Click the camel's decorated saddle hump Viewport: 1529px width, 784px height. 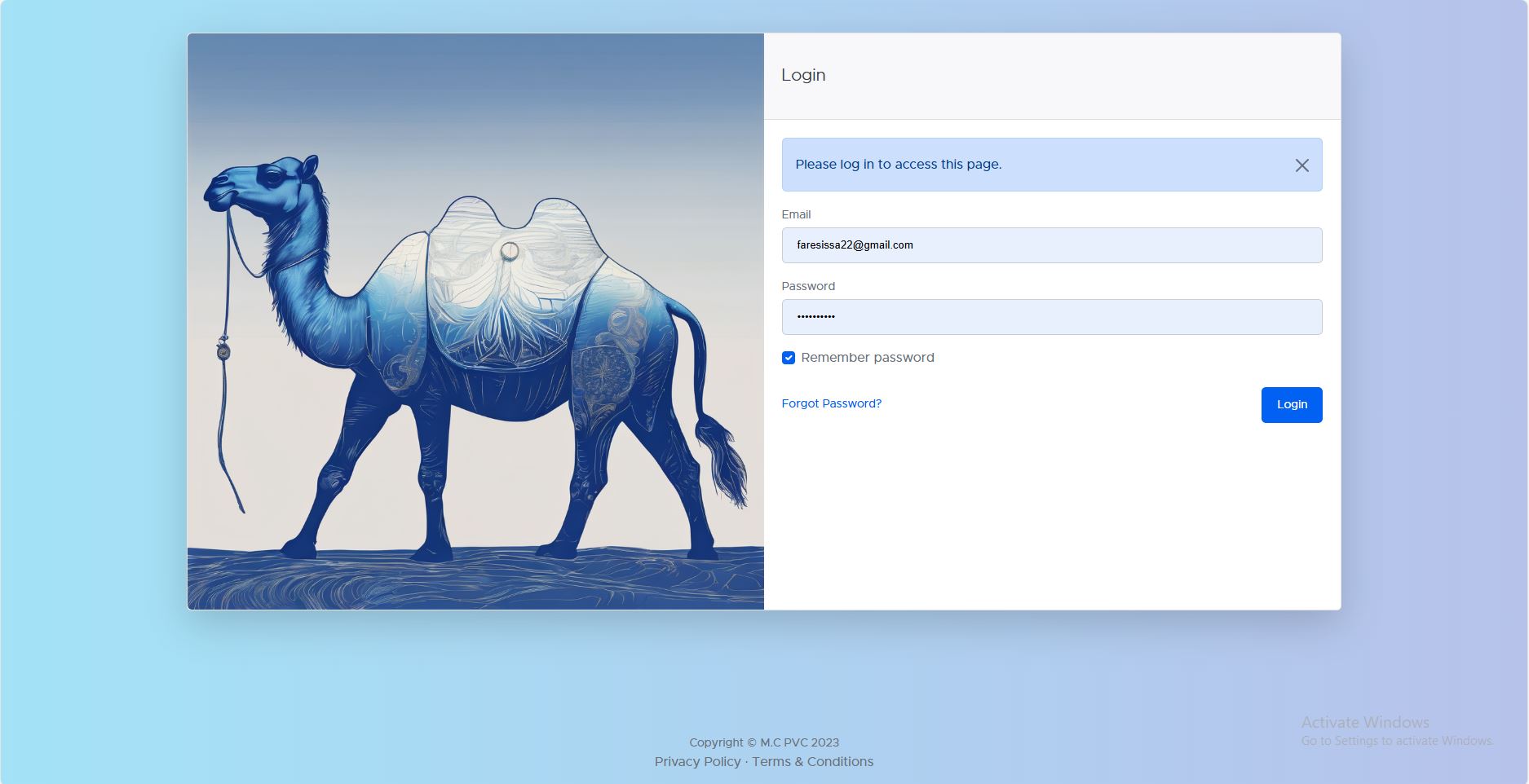coord(510,269)
